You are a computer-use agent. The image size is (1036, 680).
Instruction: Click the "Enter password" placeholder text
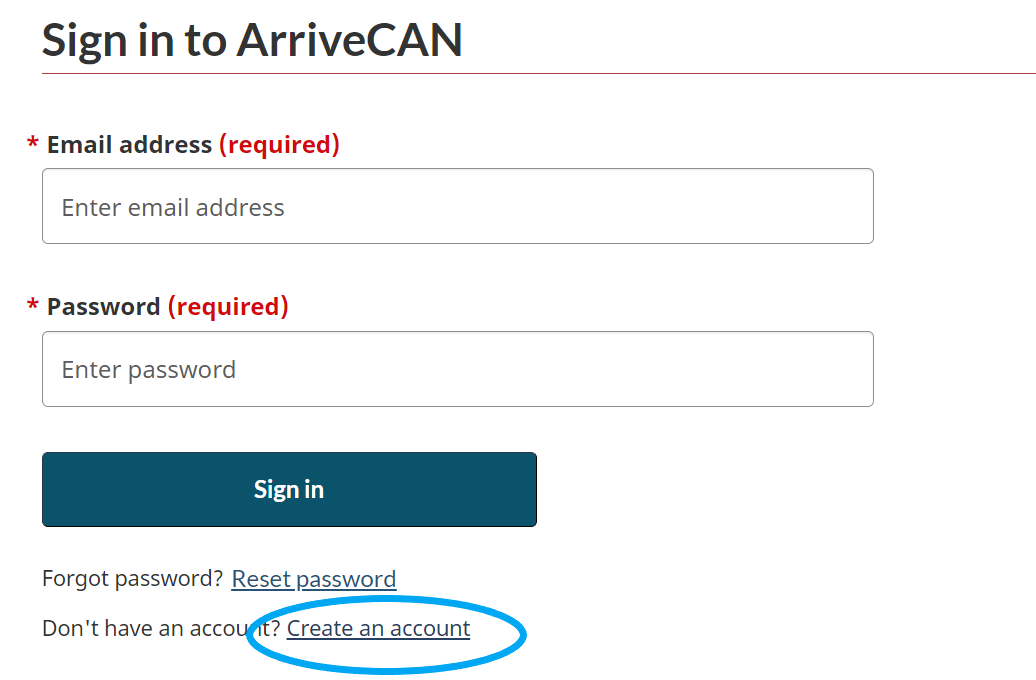[149, 370]
